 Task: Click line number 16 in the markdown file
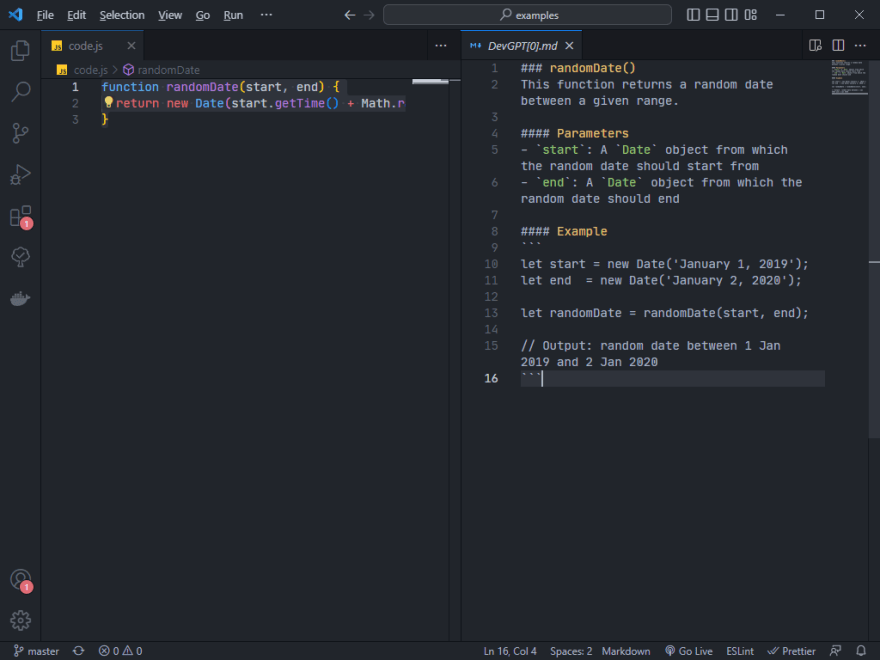(x=491, y=378)
